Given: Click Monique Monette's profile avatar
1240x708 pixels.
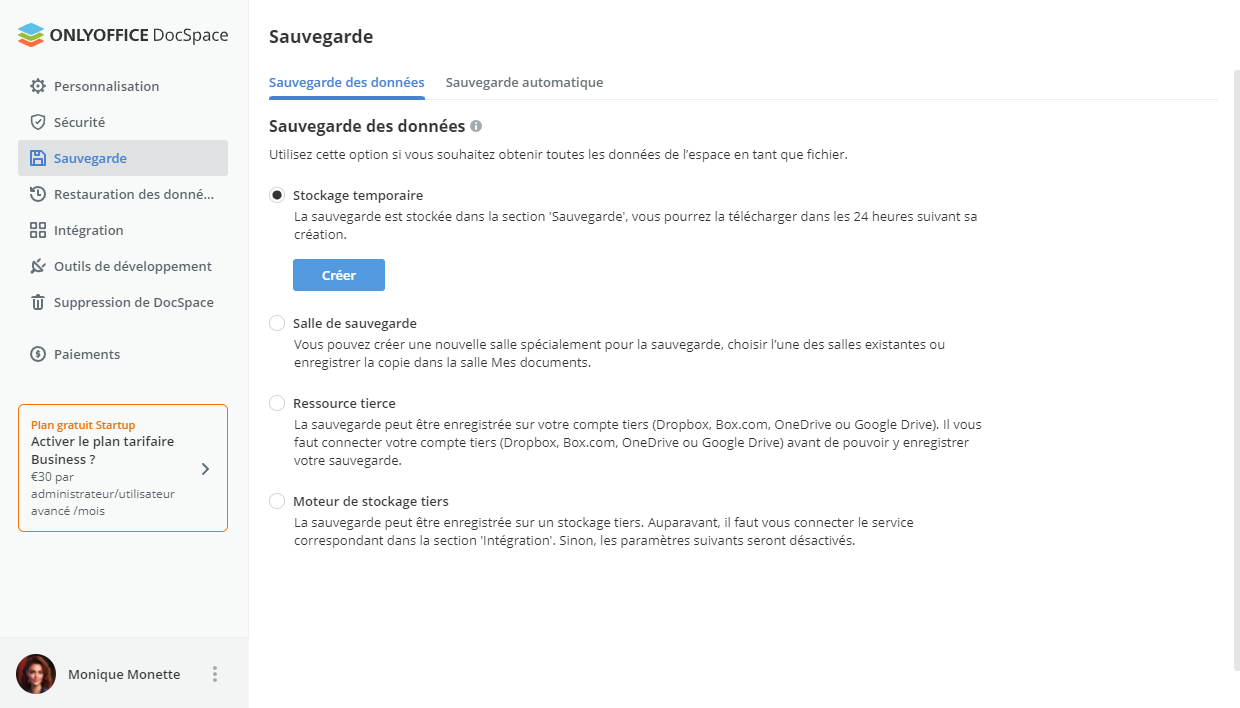Looking at the screenshot, I should coord(36,674).
